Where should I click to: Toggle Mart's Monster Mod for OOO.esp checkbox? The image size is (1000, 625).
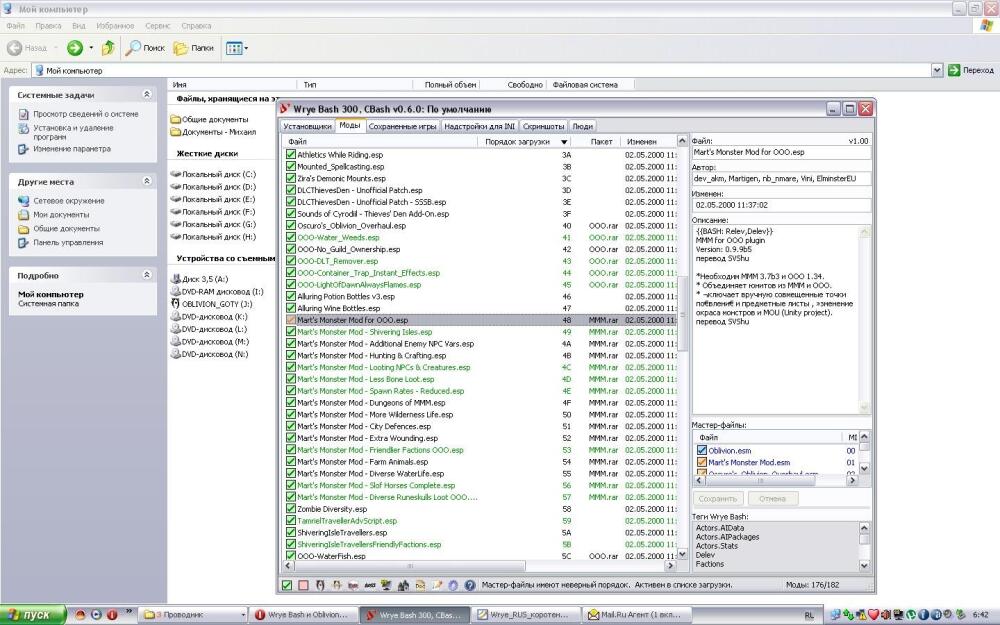tap(291, 320)
